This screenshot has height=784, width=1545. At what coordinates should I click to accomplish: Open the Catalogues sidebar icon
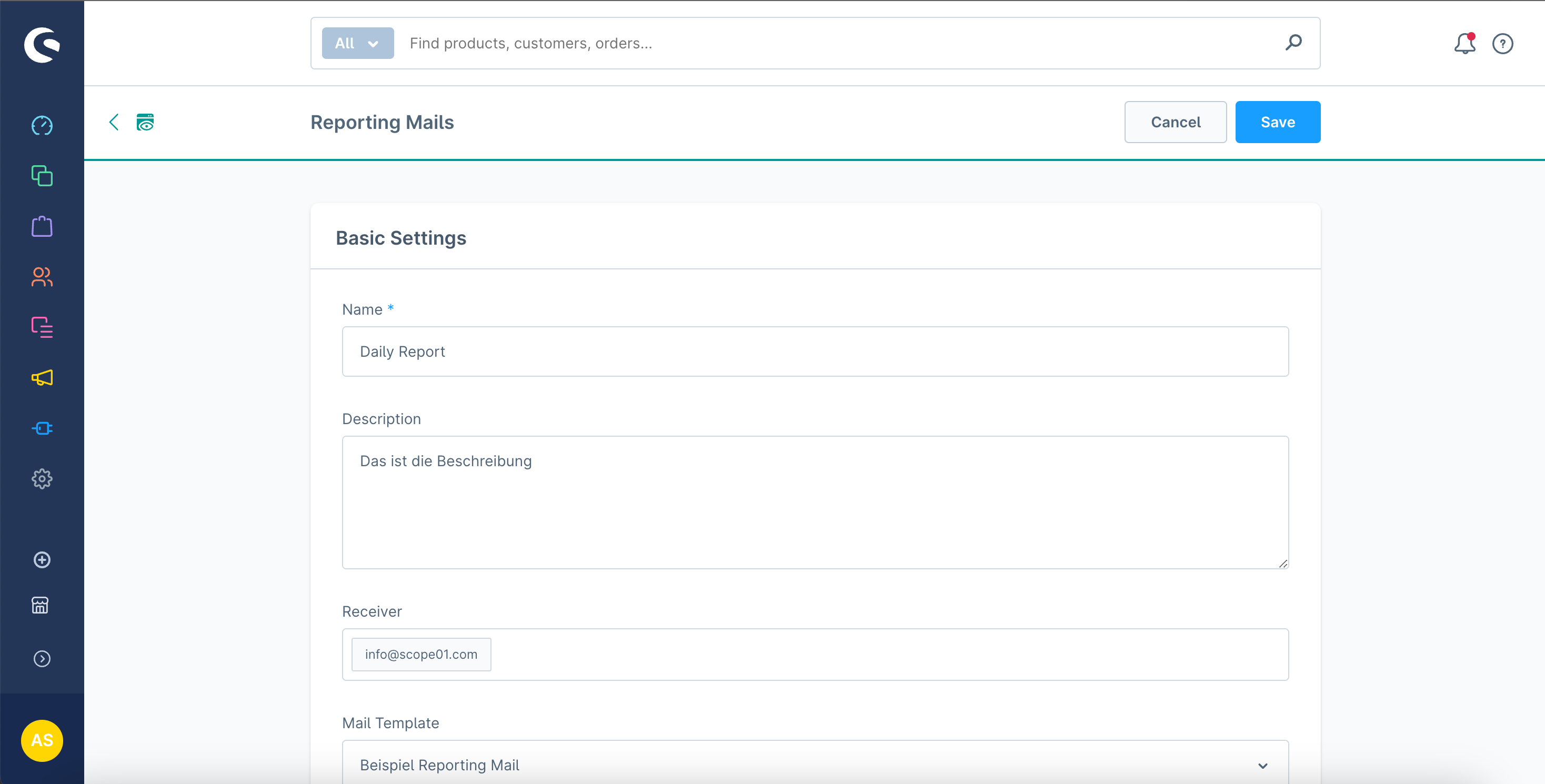coord(42,176)
